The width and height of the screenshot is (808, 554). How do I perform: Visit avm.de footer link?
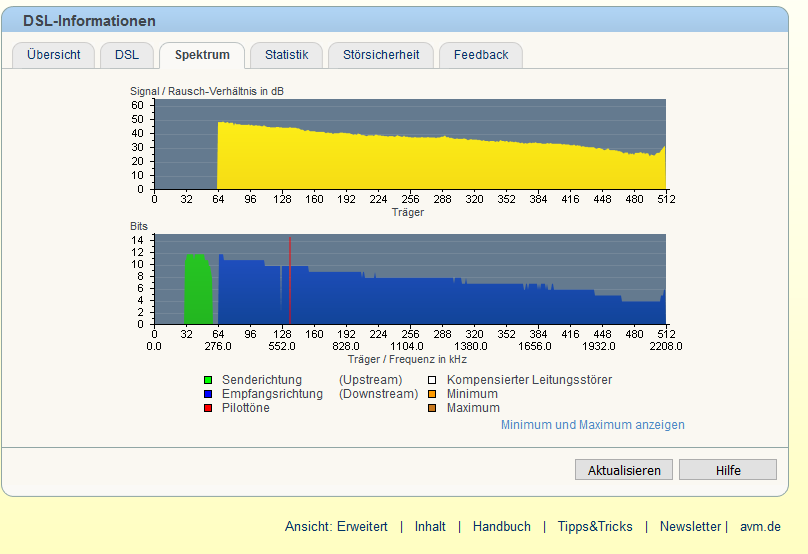[x=760, y=527]
